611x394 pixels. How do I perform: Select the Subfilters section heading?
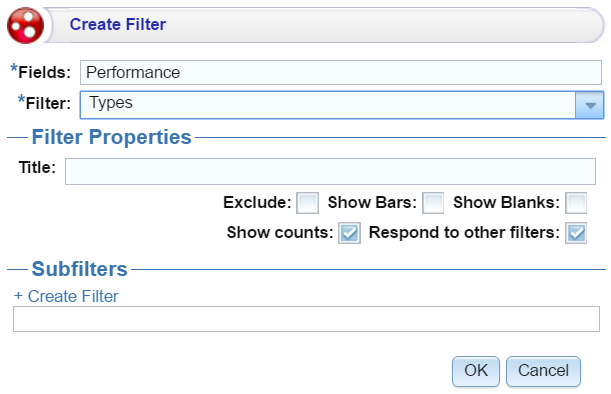[79, 269]
